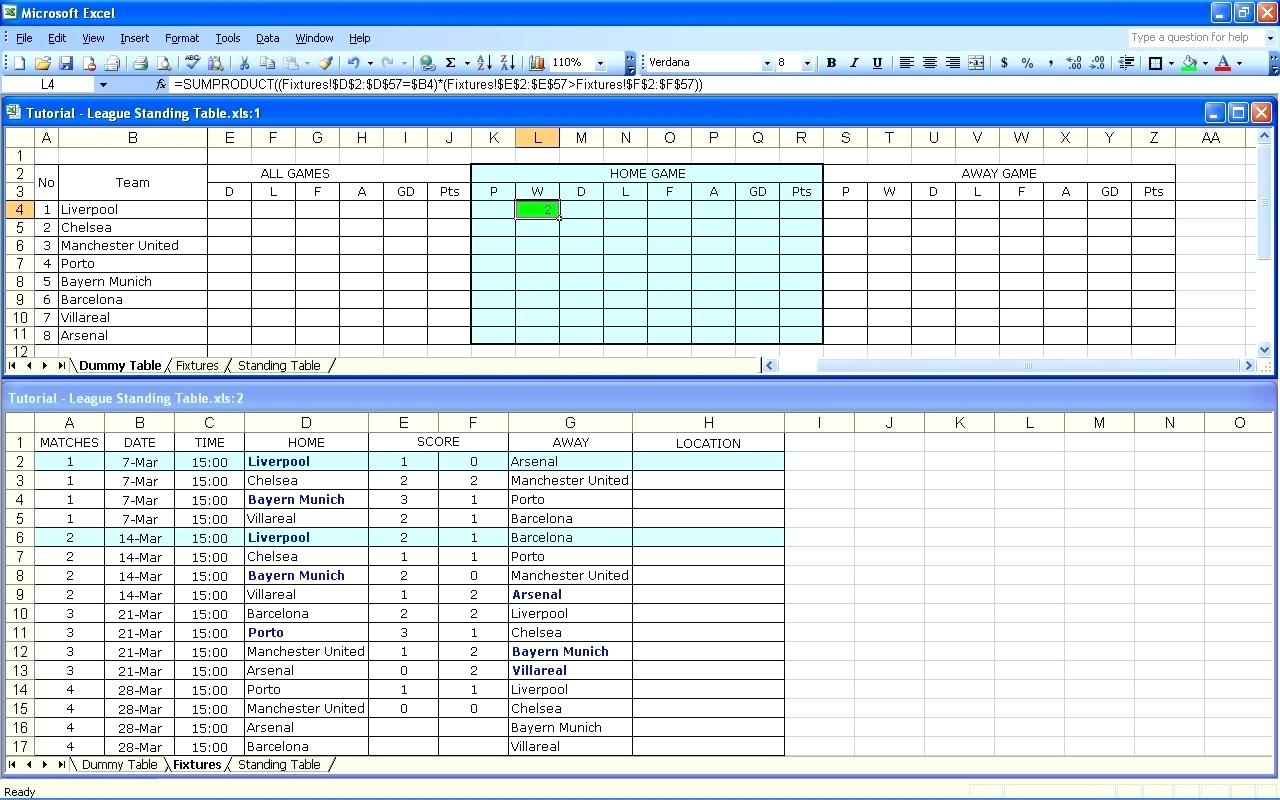The image size is (1280, 800).
Task: Select column header L in window 1
Action: [537, 138]
